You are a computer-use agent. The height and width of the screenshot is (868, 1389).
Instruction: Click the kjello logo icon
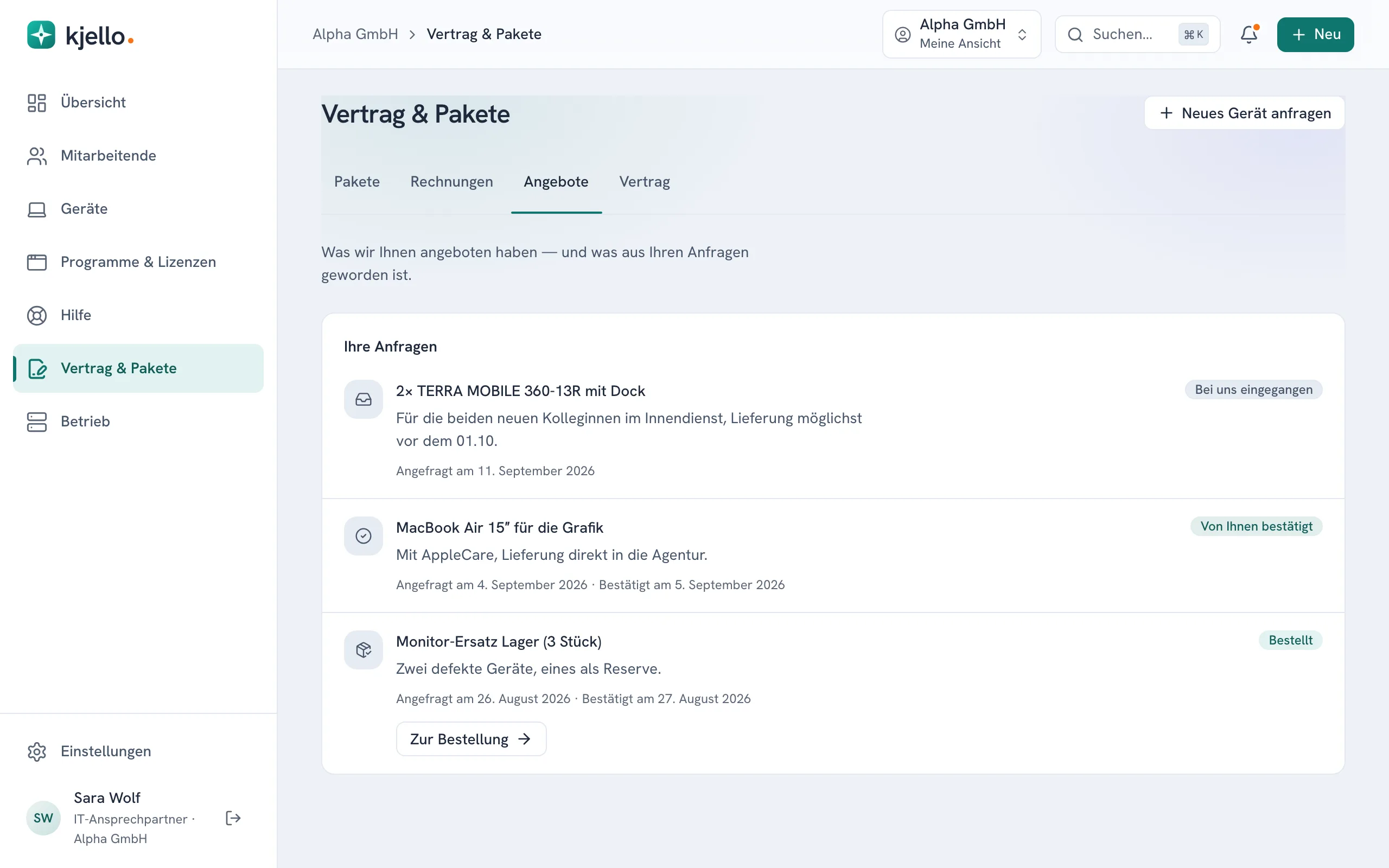tap(41, 35)
